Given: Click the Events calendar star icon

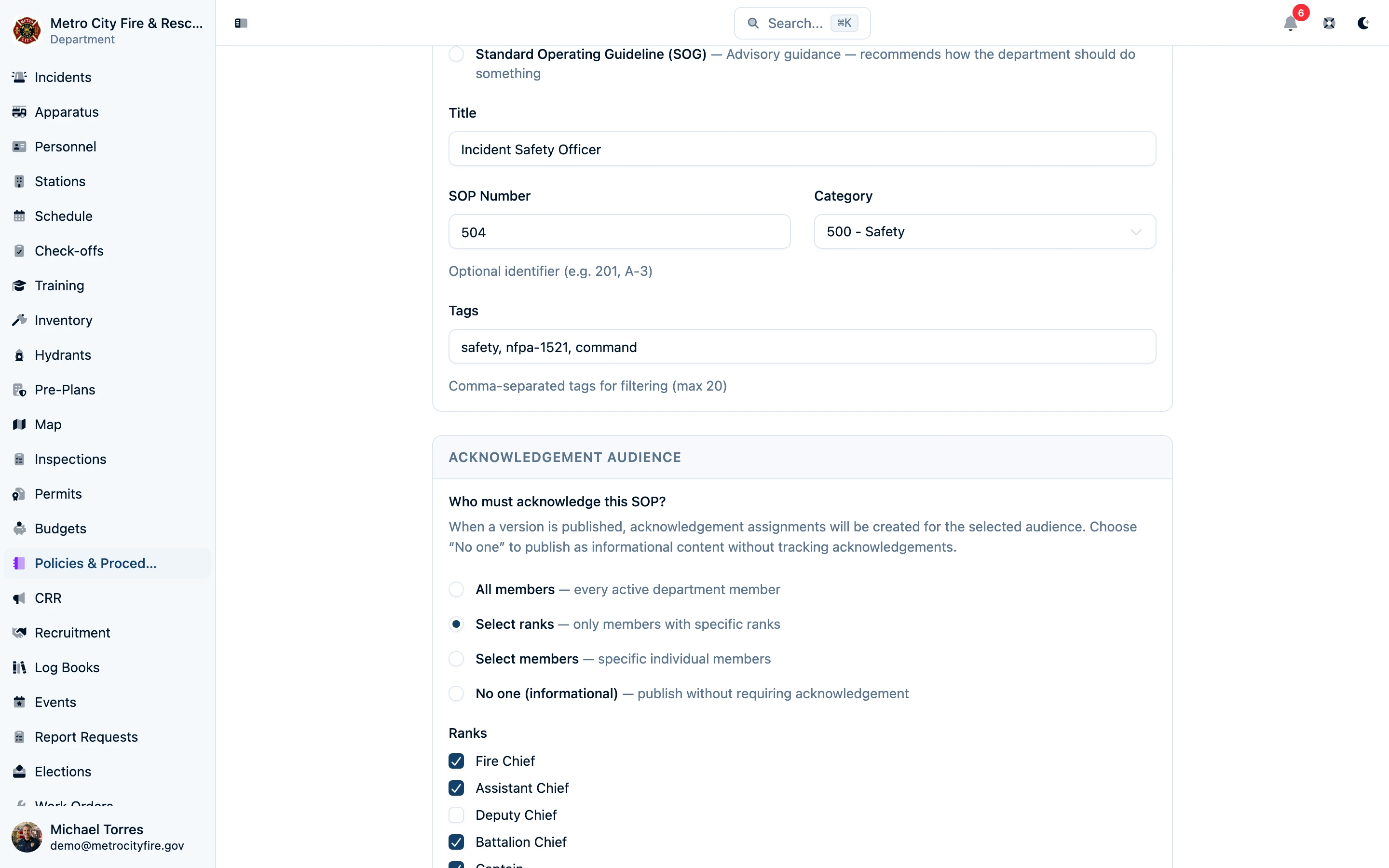Looking at the screenshot, I should tap(19, 702).
